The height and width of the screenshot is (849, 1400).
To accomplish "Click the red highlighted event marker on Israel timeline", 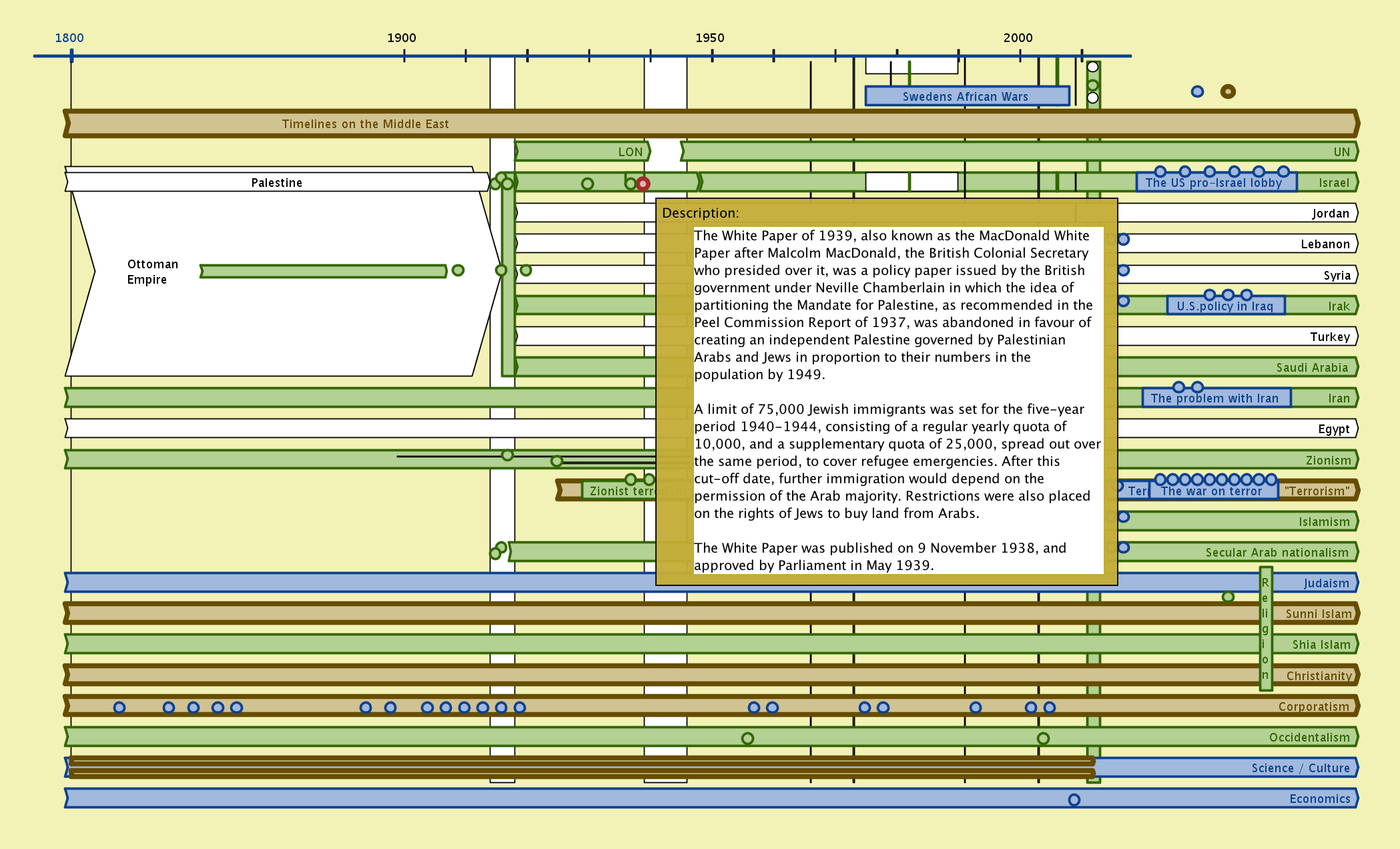I will tap(643, 184).
